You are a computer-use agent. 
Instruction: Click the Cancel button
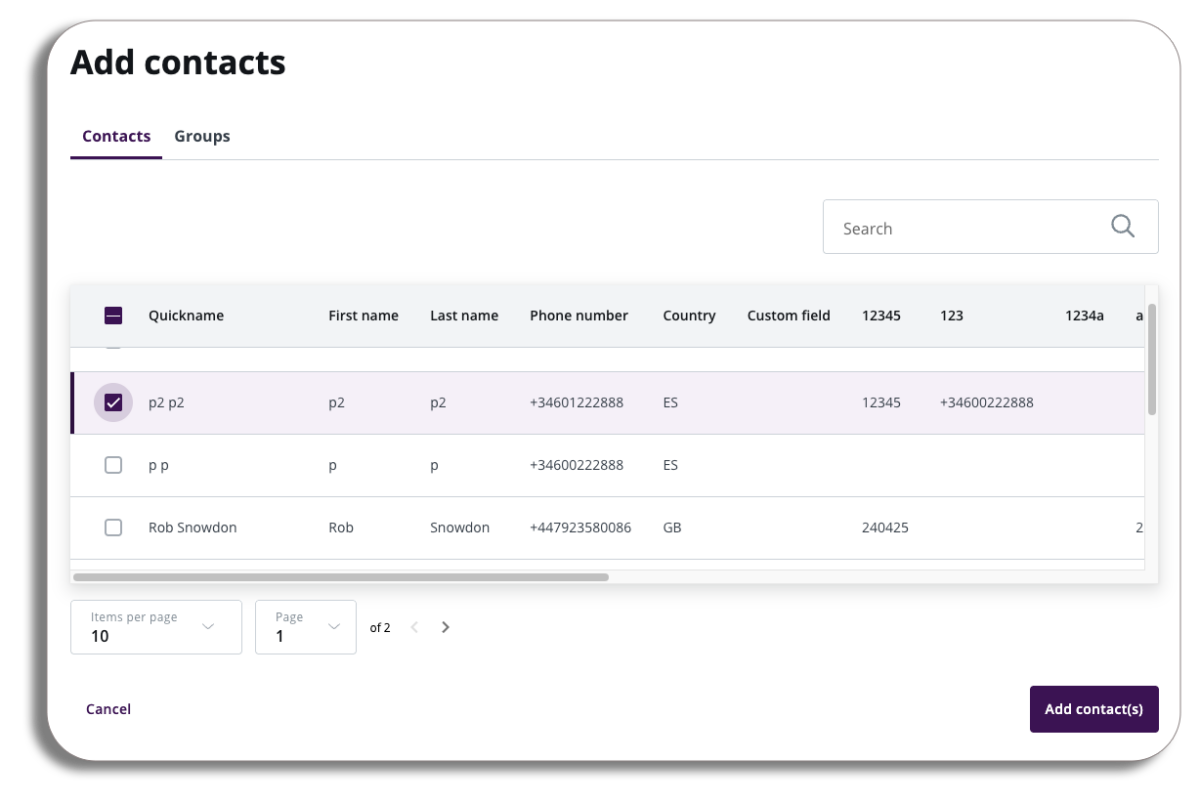coord(108,709)
